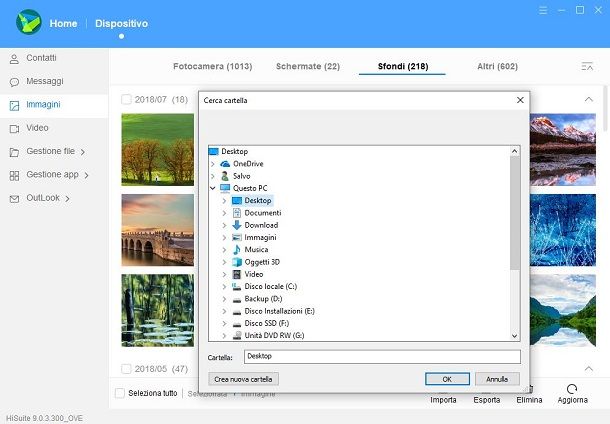Screen dimensions: 610x424
Task: Open the hamburger menu icon in title bar
Action: pyautogui.click(x=543, y=11)
